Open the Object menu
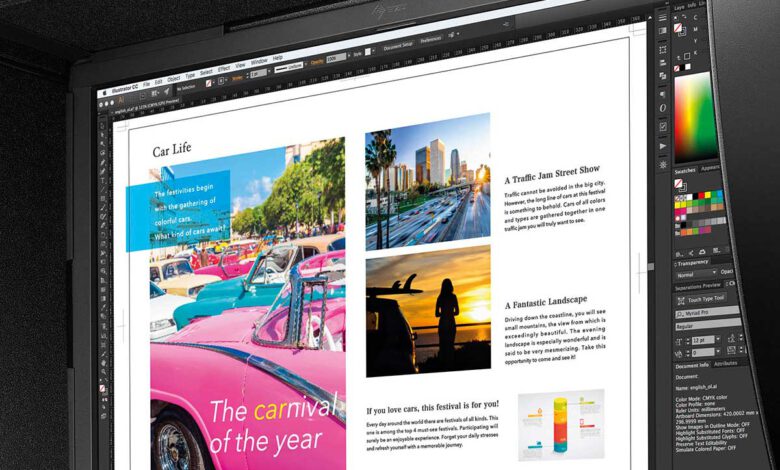Screen dimensions: 780x470 click(x=174, y=79)
